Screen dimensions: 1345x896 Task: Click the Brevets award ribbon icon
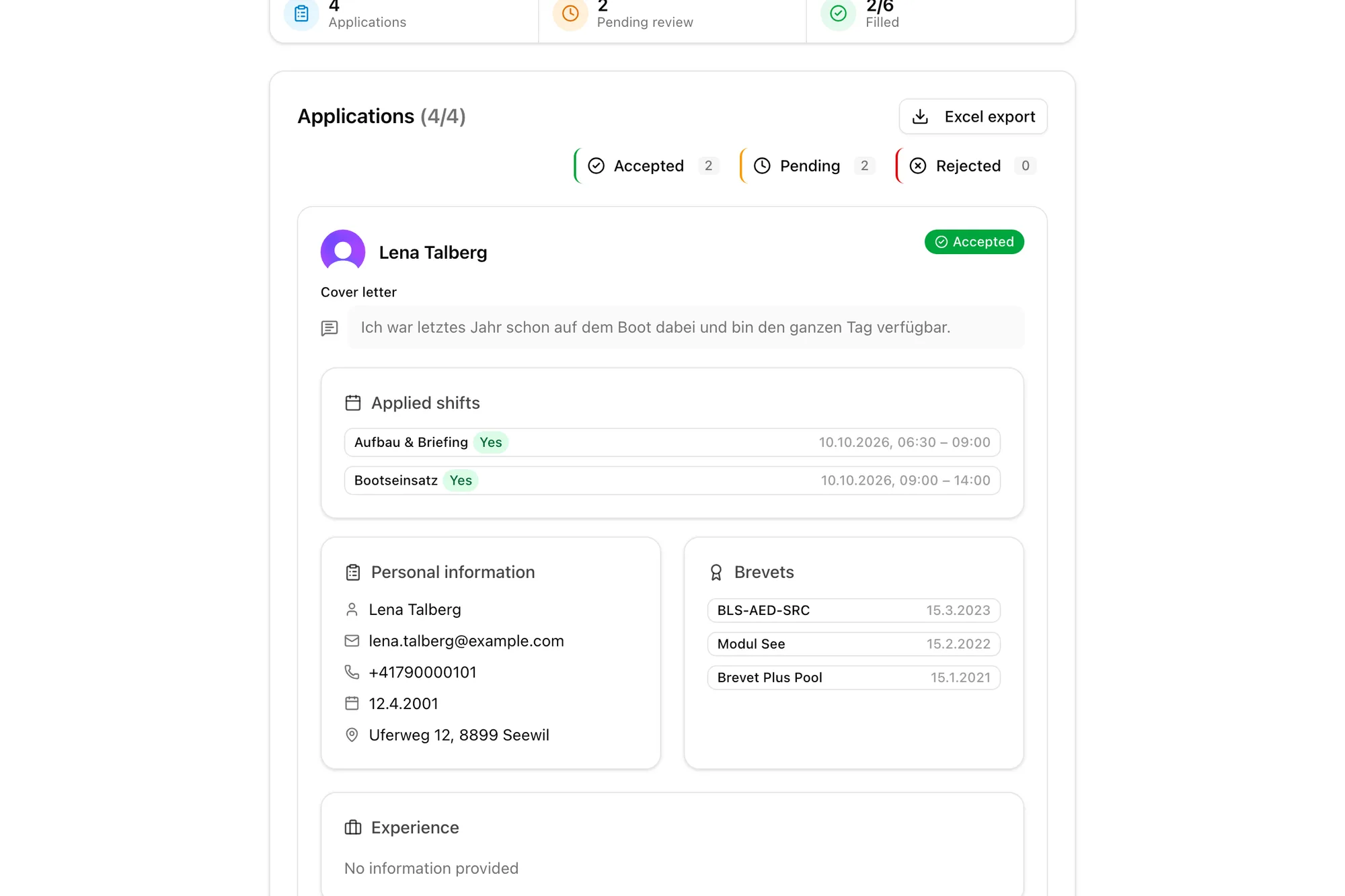(x=716, y=572)
